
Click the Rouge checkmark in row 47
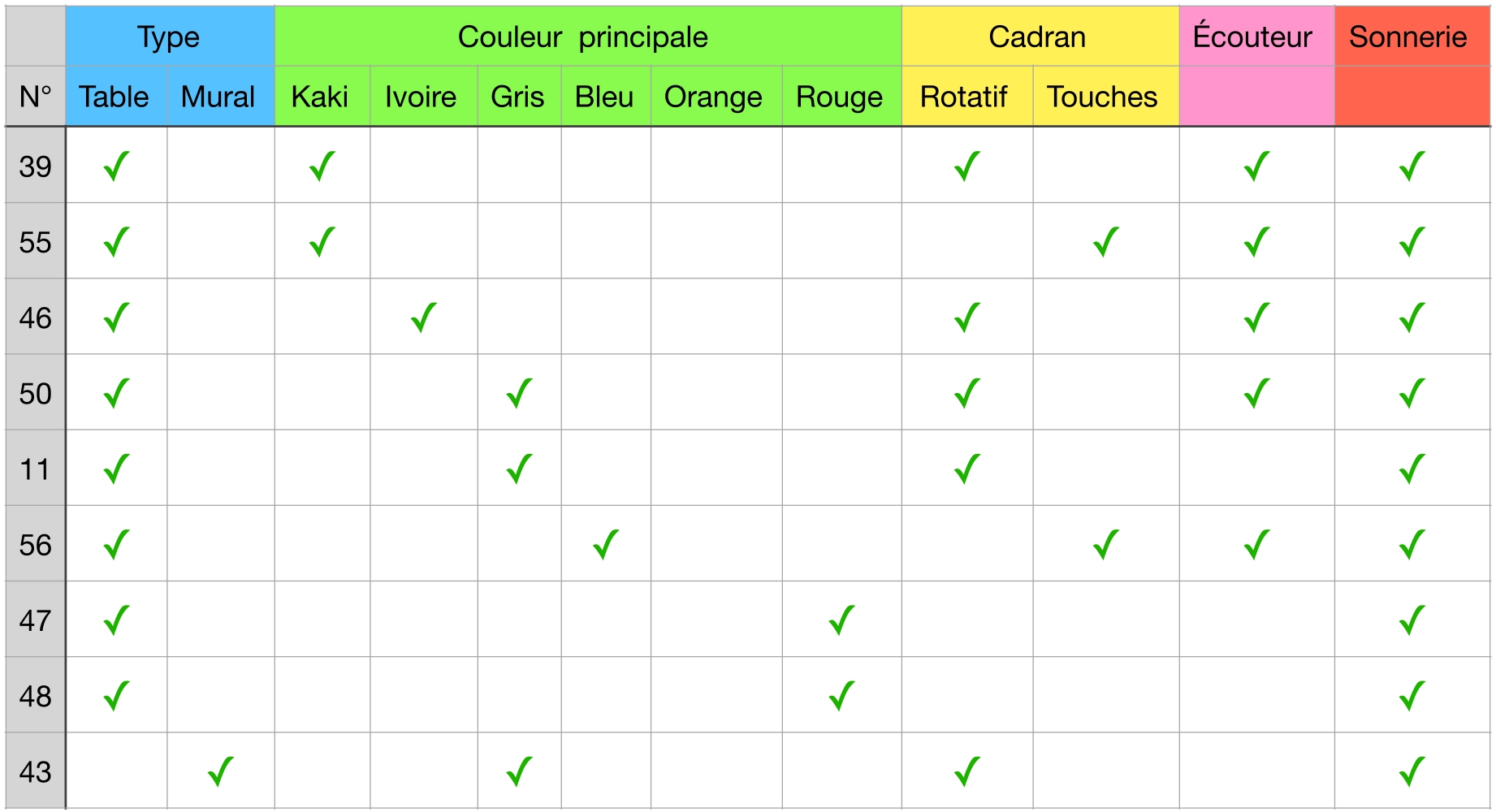coord(841,620)
